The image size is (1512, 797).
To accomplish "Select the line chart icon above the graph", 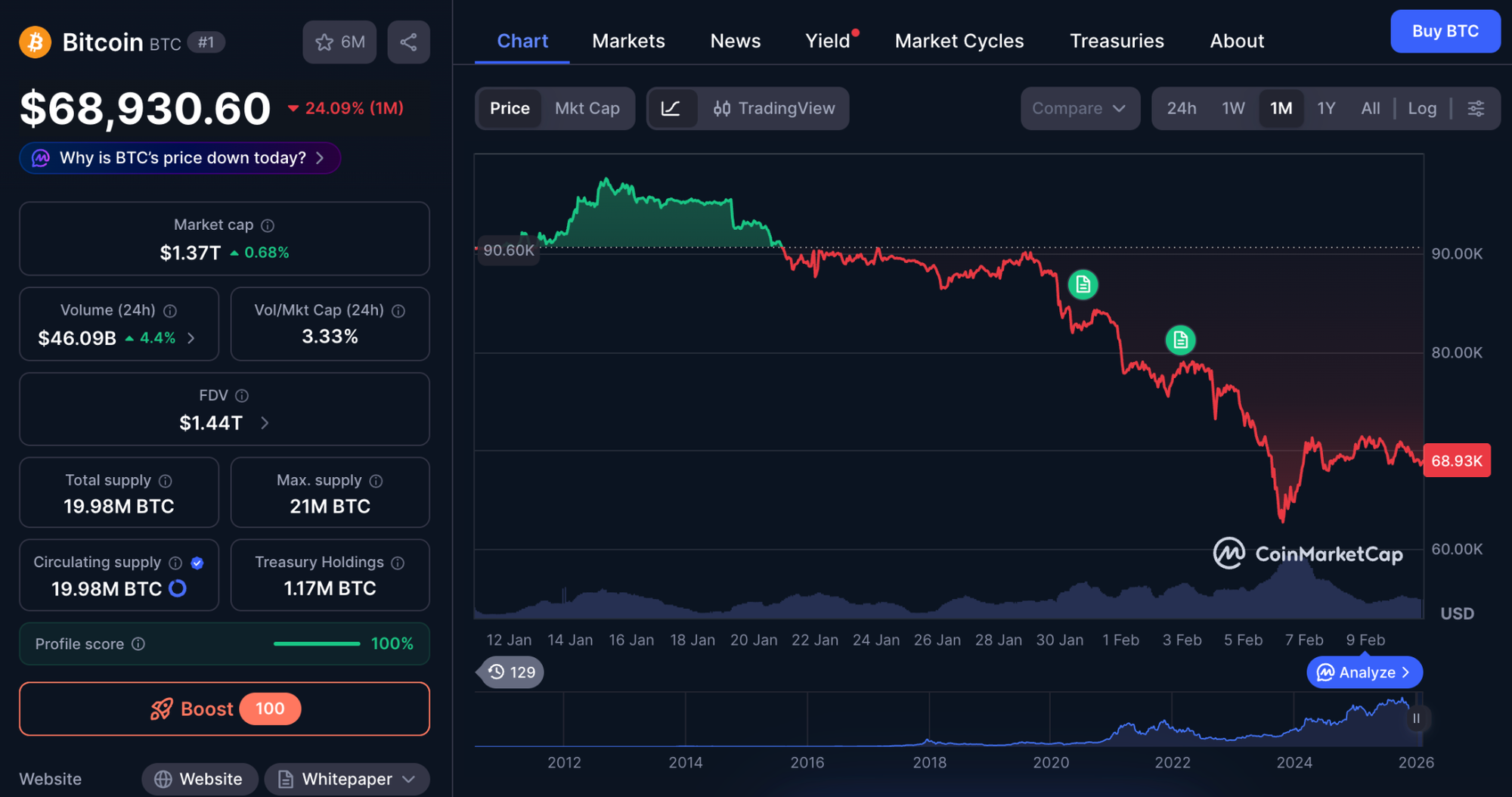I will 674,108.
